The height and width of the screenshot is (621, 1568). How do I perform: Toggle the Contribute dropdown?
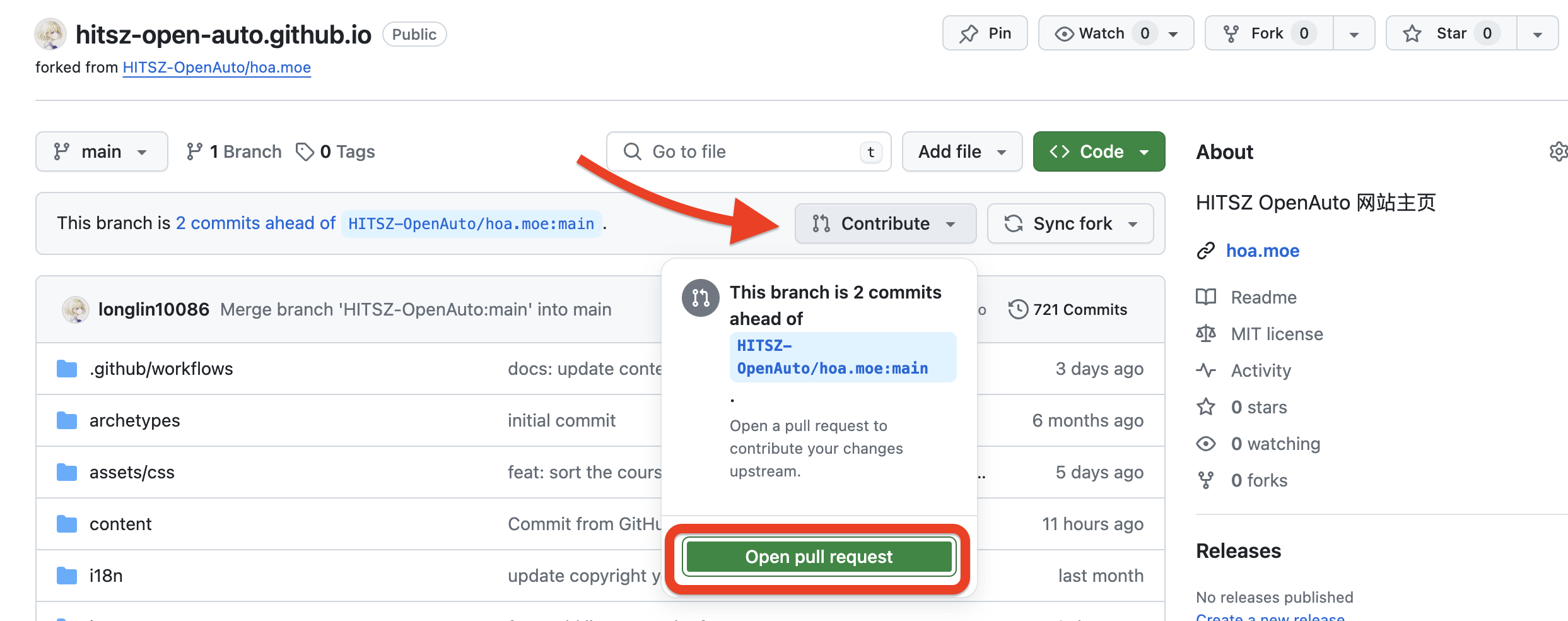click(x=886, y=223)
